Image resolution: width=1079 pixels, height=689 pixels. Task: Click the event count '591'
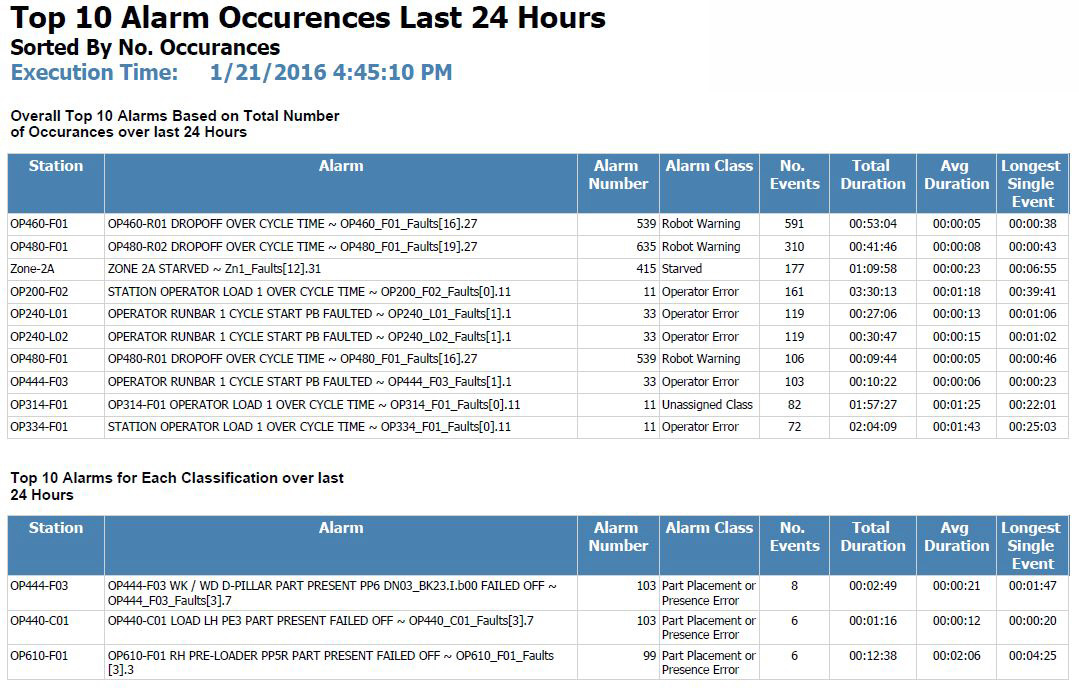point(794,224)
